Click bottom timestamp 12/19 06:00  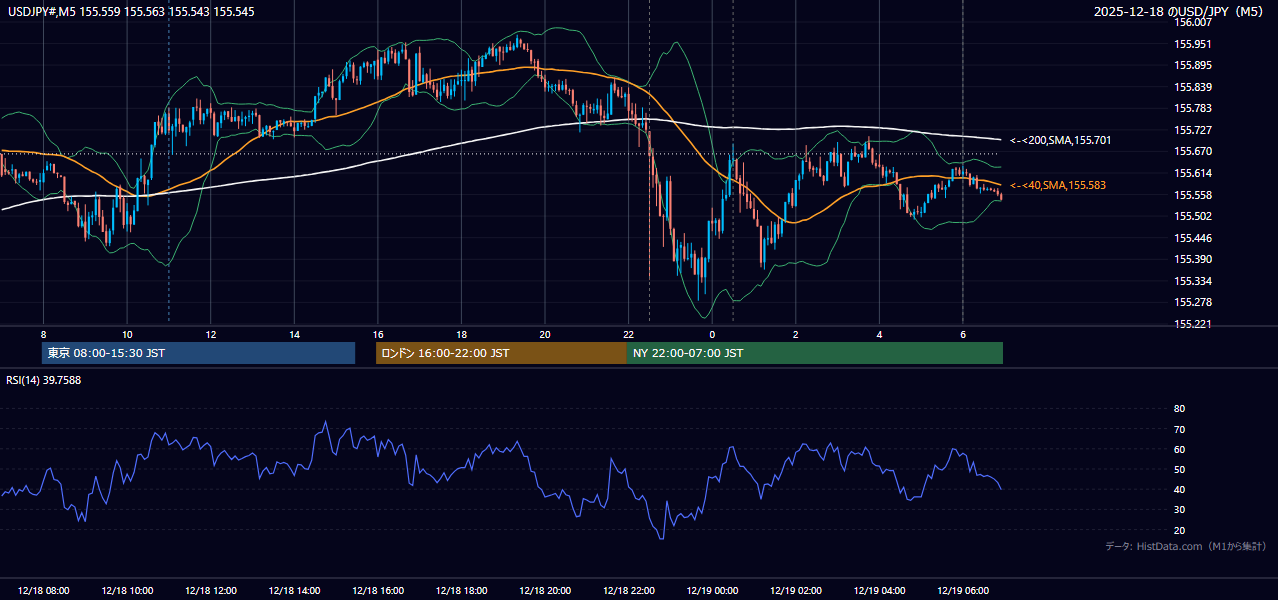coord(963,591)
